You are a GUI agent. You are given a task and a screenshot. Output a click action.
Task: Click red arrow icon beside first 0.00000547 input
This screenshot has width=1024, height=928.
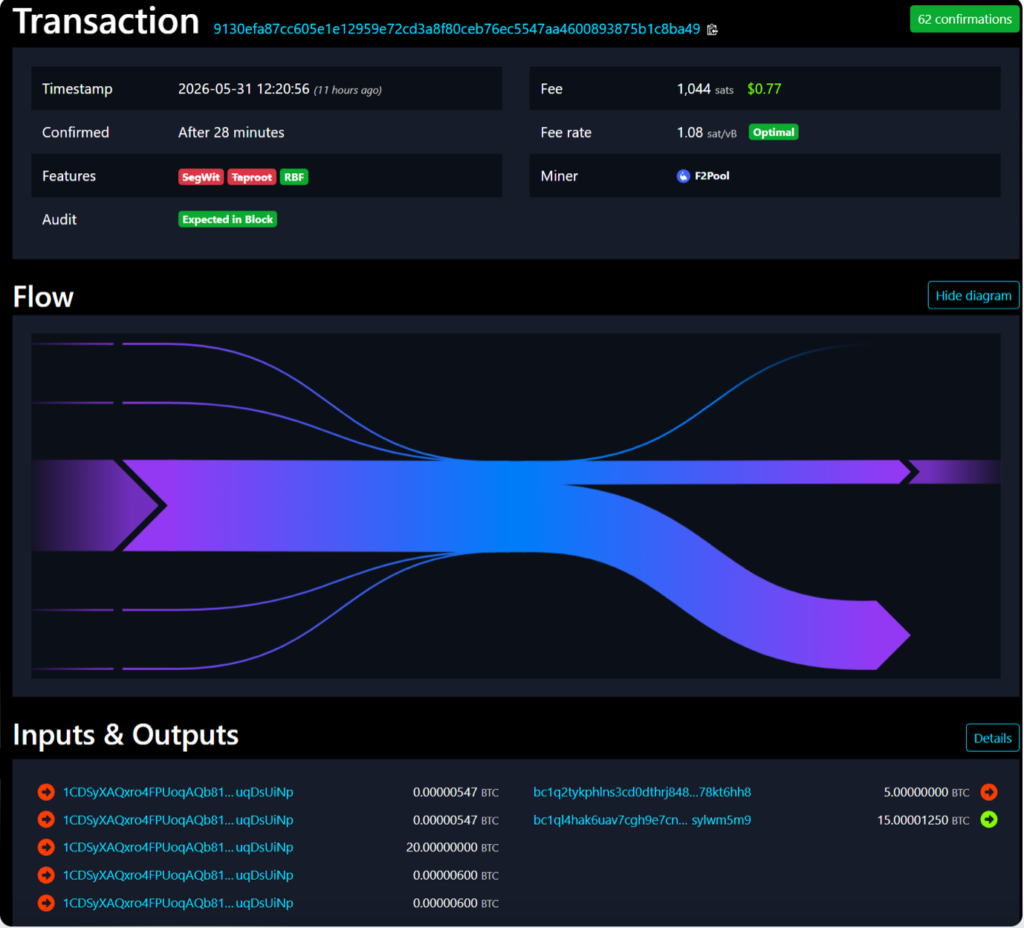[x=46, y=792]
